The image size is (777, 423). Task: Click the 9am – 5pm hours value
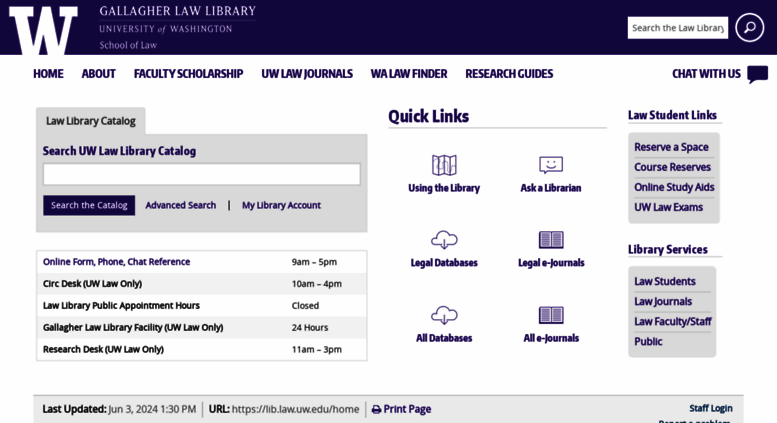(x=314, y=262)
